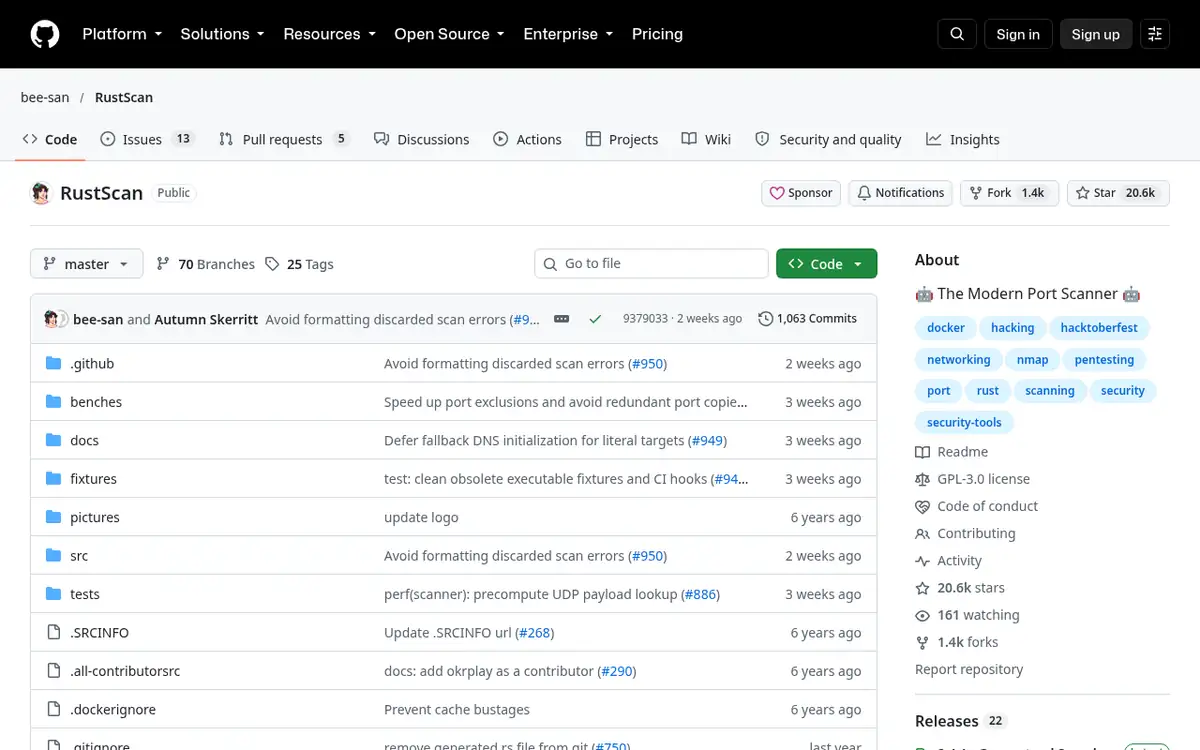
Task: Focus the Go to file search field
Action: click(x=652, y=264)
